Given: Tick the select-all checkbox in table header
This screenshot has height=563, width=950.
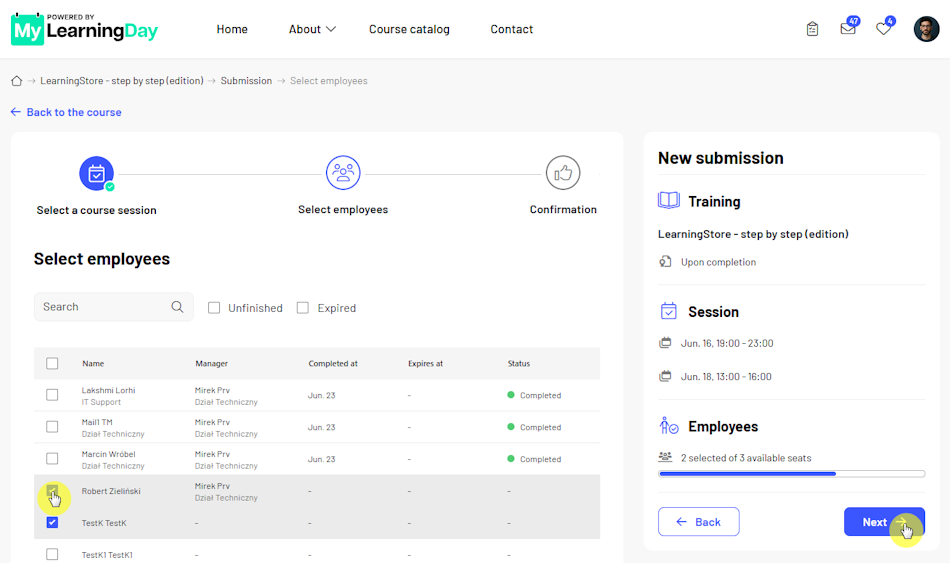Looking at the screenshot, I should [x=52, y=364].
